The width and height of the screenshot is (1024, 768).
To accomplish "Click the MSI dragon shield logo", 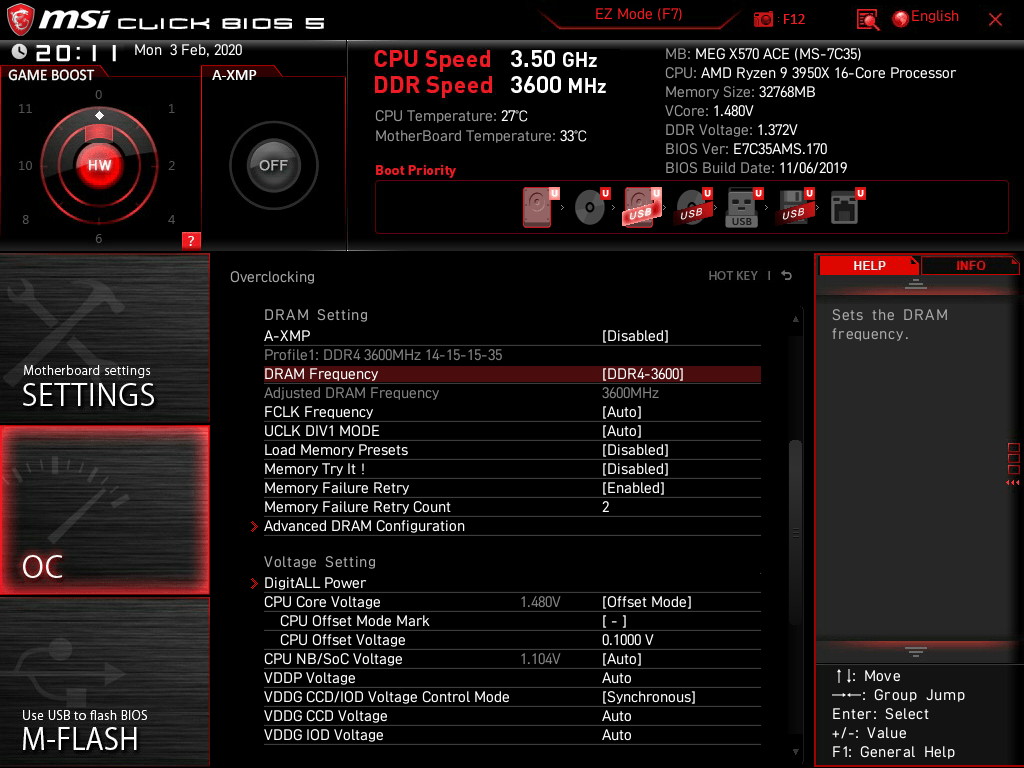I will tap(20, 20).
